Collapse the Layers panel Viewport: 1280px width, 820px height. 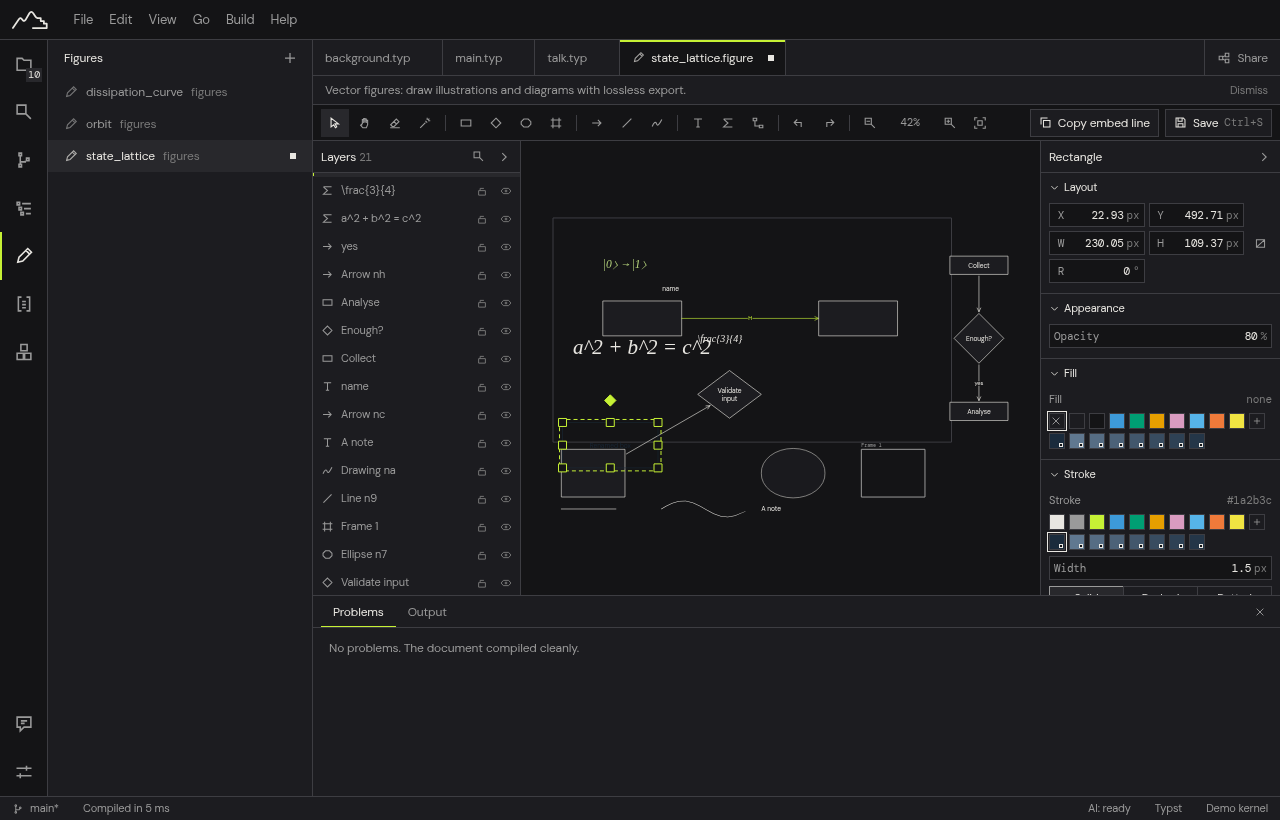pos(504,157)
